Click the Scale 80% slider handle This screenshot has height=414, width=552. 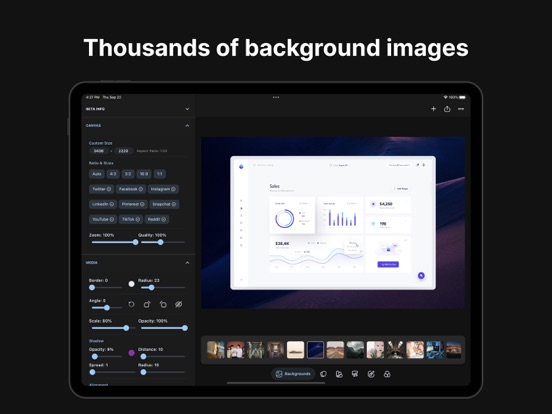pos(126,328)
